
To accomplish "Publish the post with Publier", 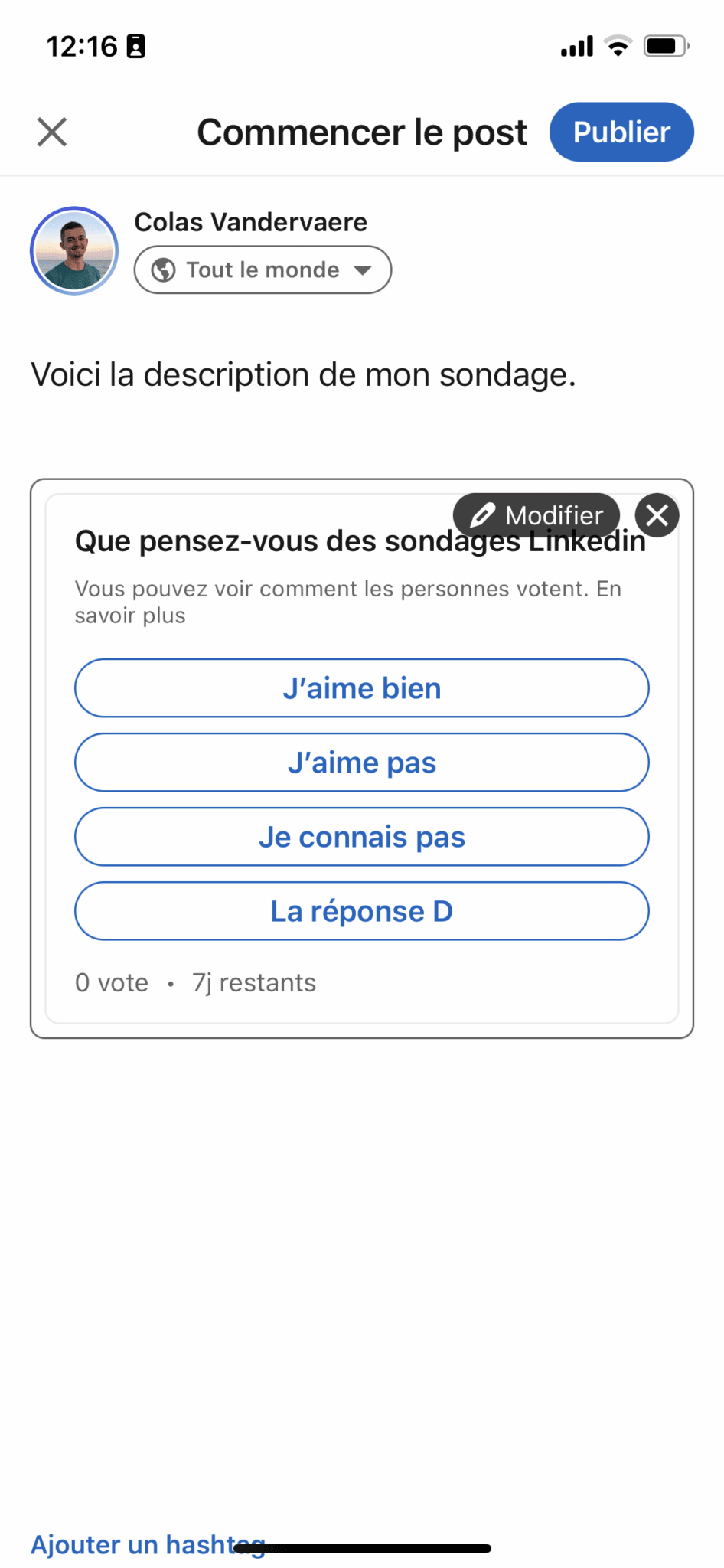I will (x=621, y=132).
